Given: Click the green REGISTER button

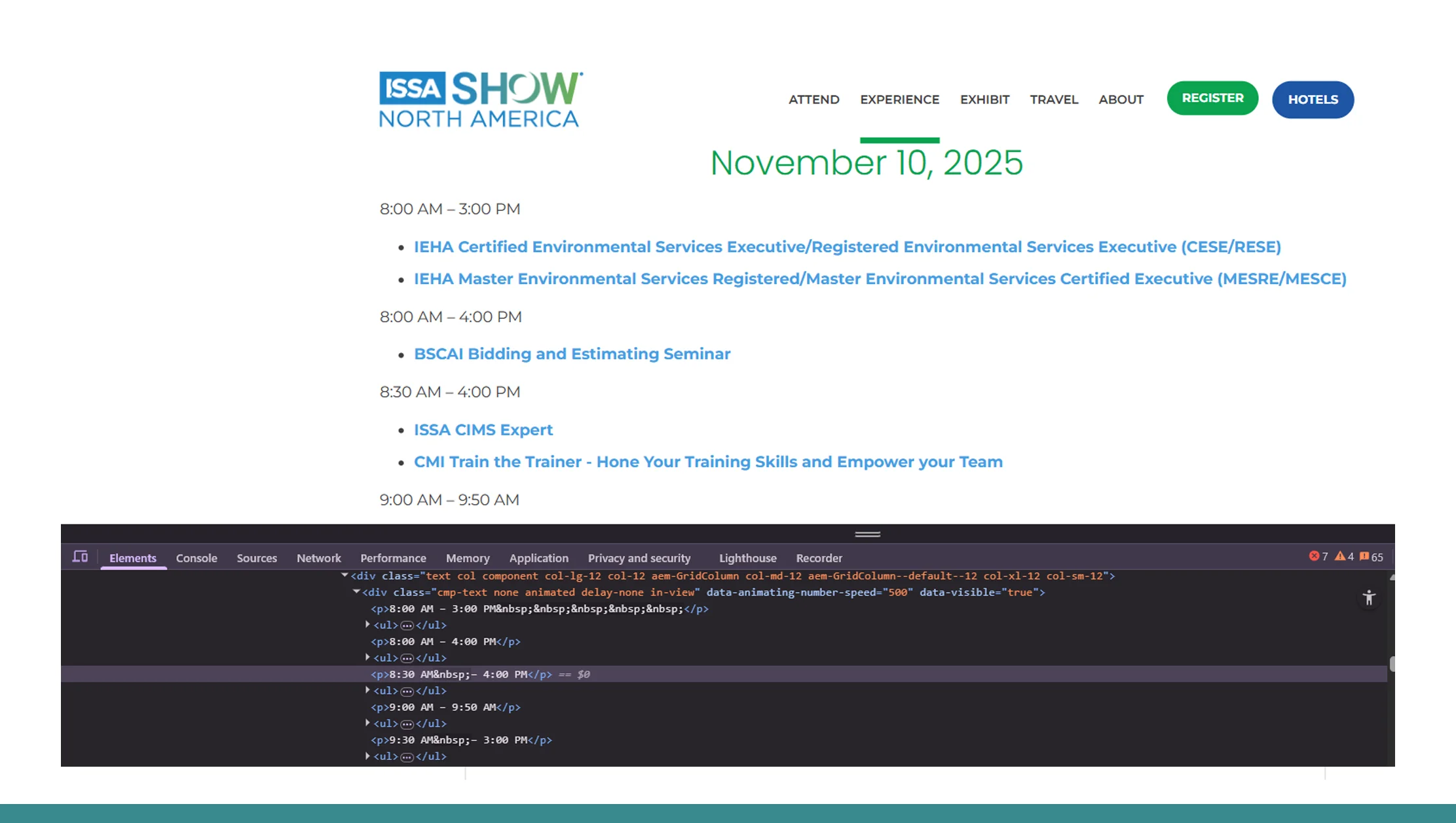Looking at the screenshot, I should 1212,98.
